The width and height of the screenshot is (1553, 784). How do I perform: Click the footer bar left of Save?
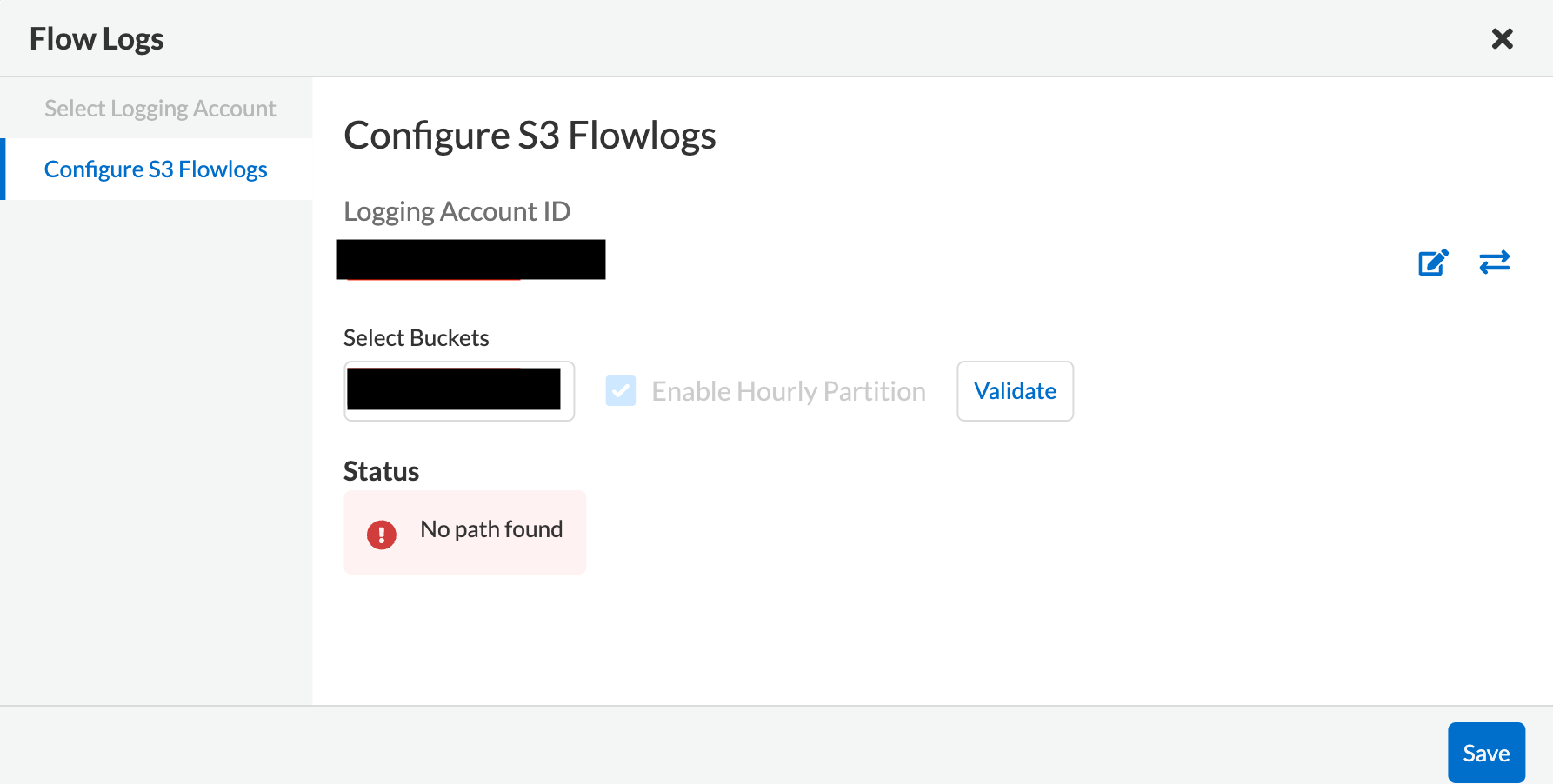tap(696, 746)
